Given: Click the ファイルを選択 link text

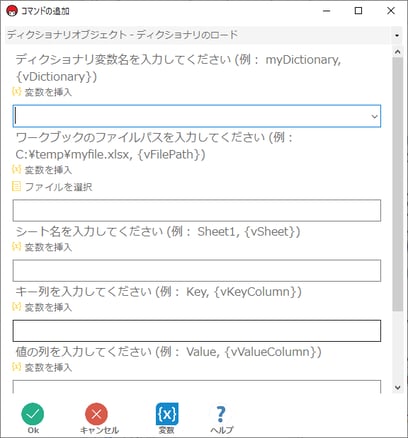Looking at the screenshot, I should point(59,187).
